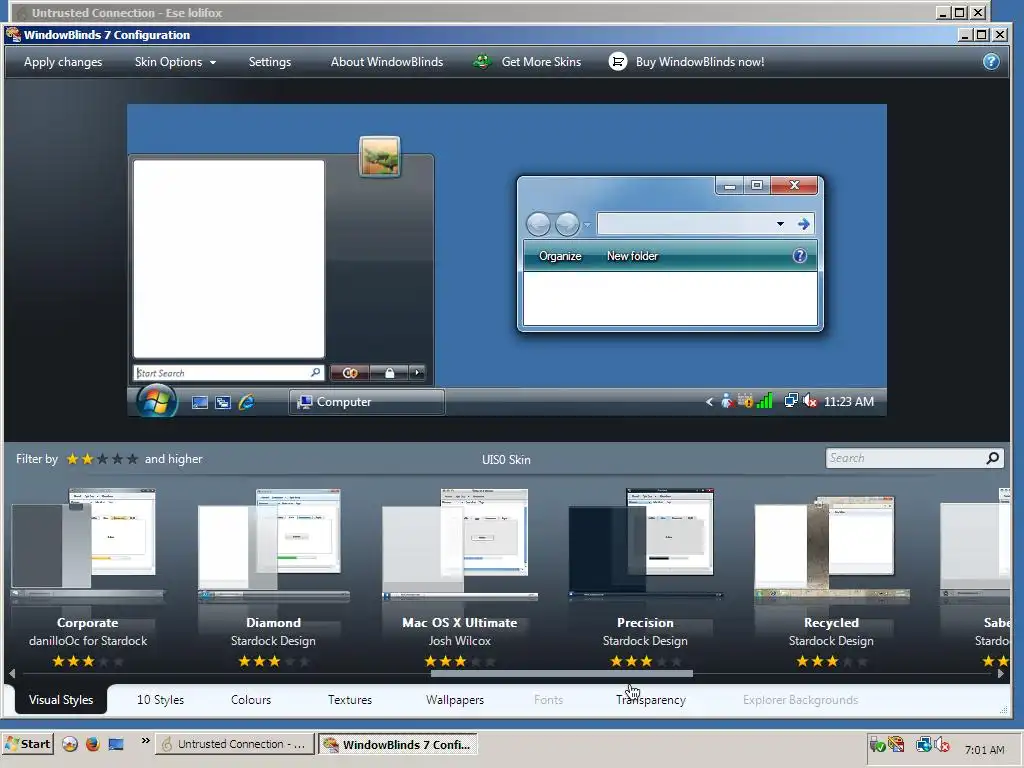Select the Recycled skin thumbnail
Viewport: 1024px width, 768px height.
831,549
